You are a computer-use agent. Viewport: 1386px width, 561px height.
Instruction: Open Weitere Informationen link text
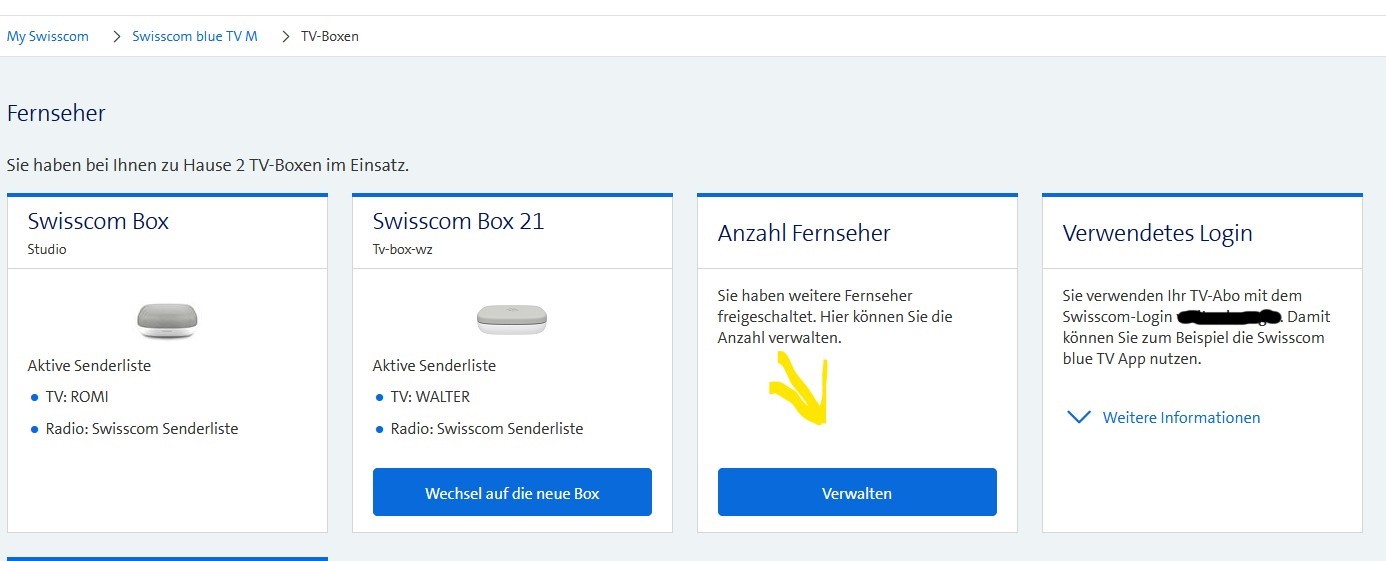click(1181, 418)
